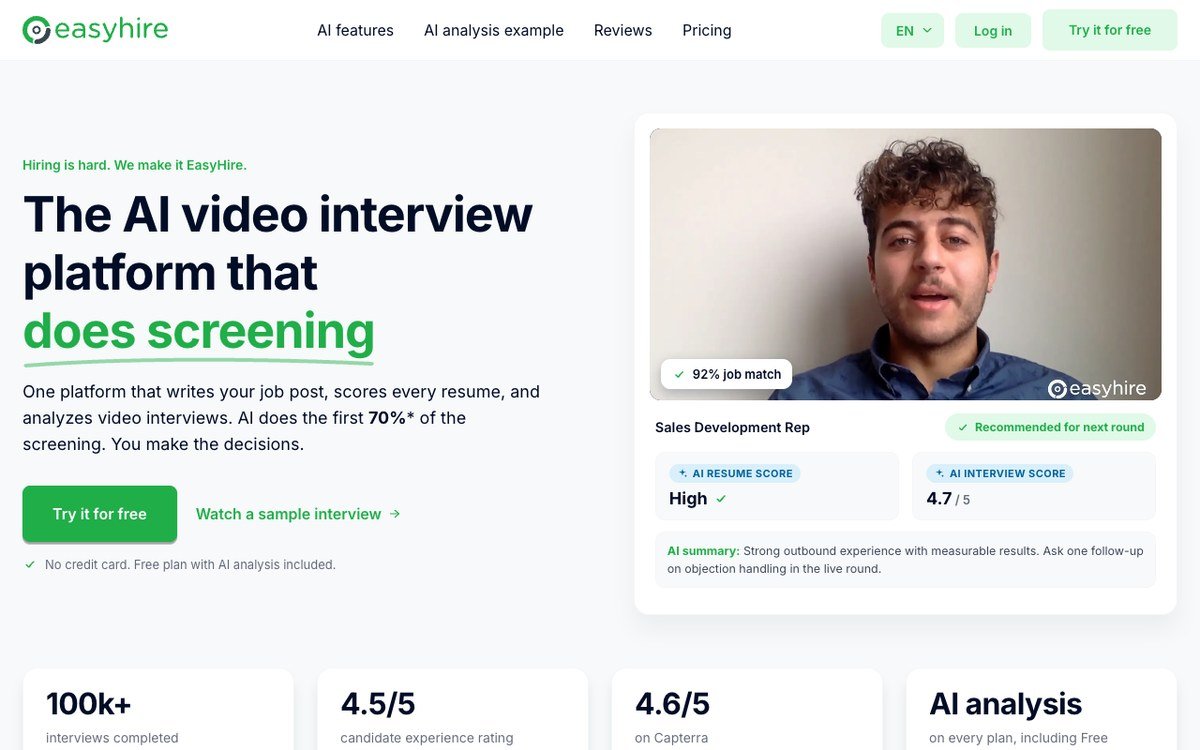Click the green does screening headline text
This screenshot has height=750, width=1200.
(199, 331)
